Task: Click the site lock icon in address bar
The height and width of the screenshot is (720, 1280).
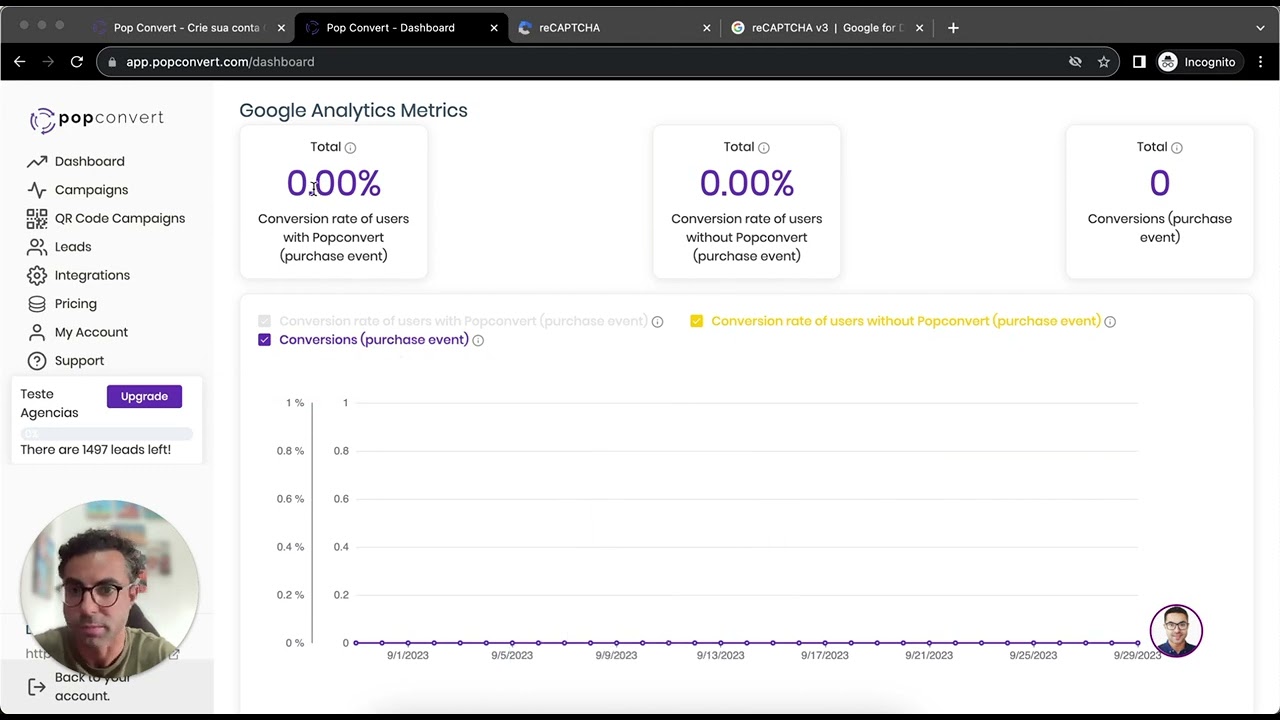Action: pos(113,62)
